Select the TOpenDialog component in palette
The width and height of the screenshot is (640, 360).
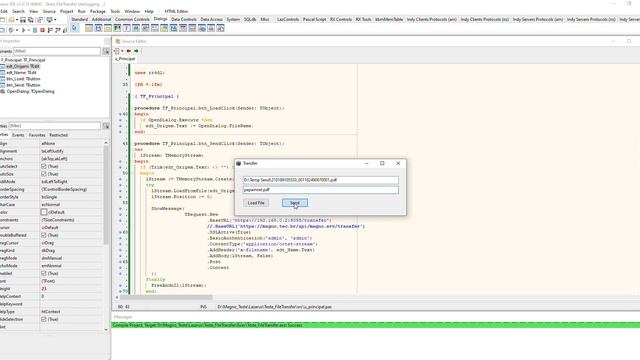tap(89, 28)
